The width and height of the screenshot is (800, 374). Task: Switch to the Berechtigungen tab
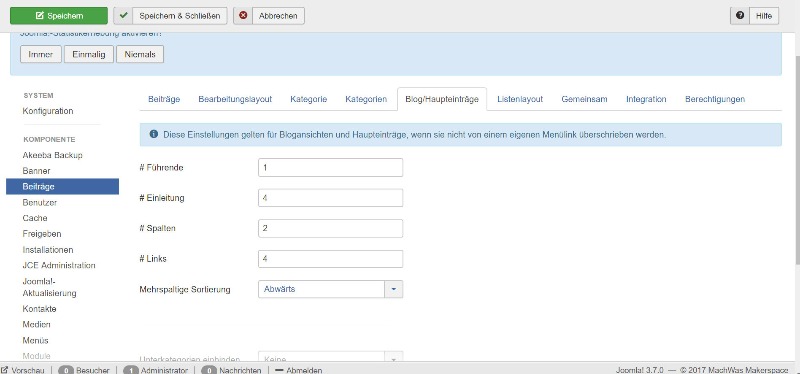click(715, 99)
